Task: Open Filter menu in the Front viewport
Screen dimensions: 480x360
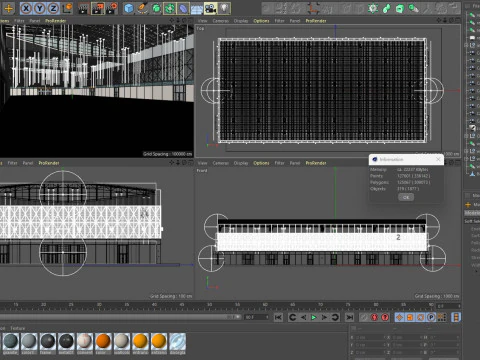Action: click(x=279, y=163)
